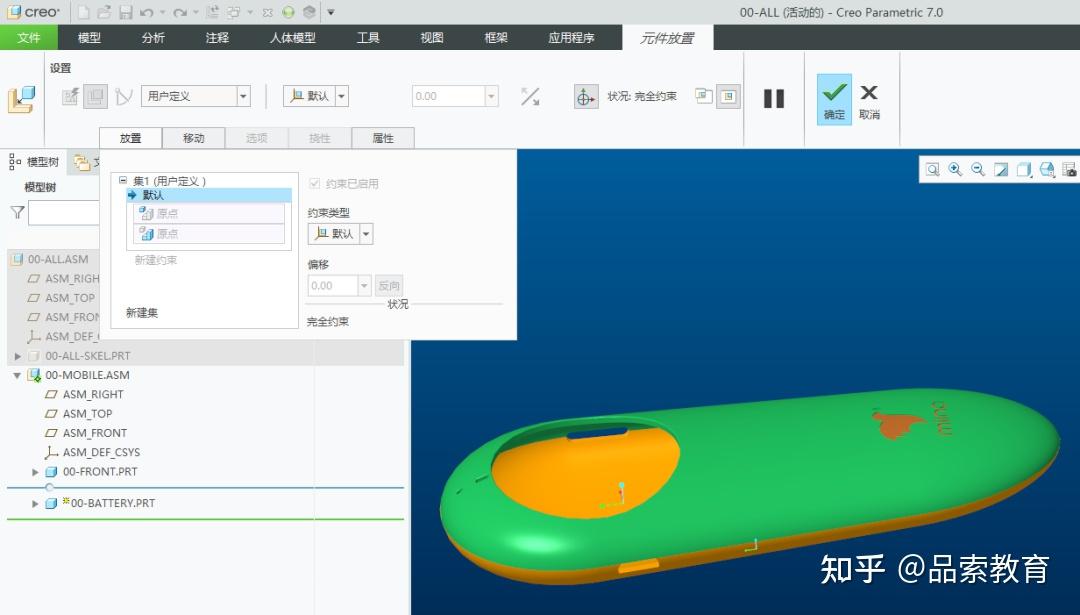The image size is (1080, 615).
Task: Click 确定 to confirm component placement
Action: click(x=834, y=96)
